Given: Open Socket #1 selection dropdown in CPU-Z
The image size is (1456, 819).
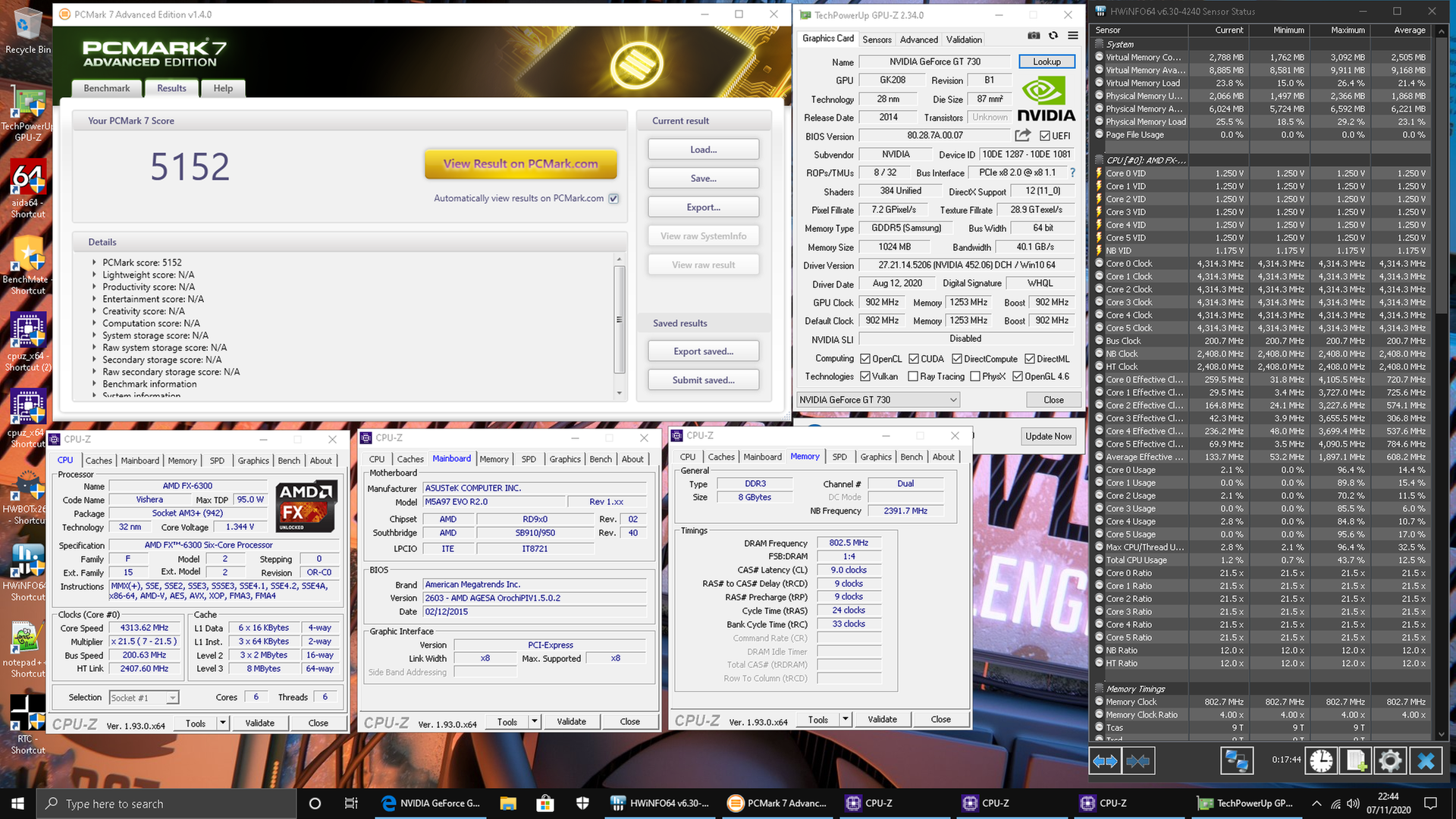Looking at the screenshot, I should (144, 698).
